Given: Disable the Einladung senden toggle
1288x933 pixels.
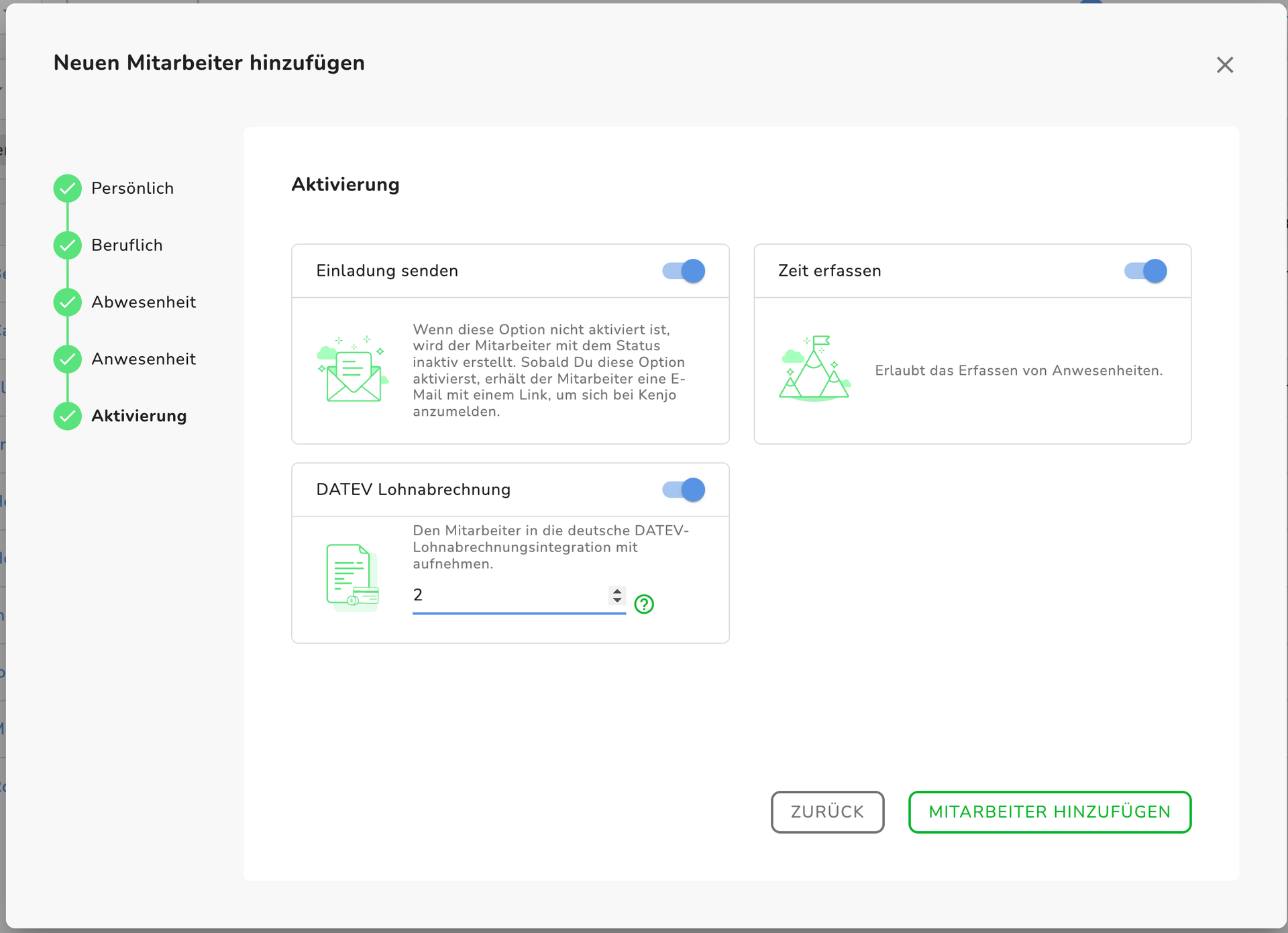Looking at the screenshot, I should pyautogui.click(x=684, y=271).
